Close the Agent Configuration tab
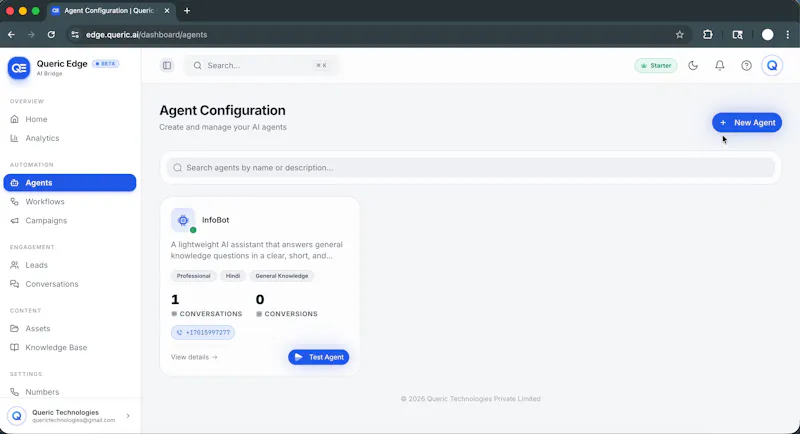This screenshot has height=434, width=800. pos(167,11)
